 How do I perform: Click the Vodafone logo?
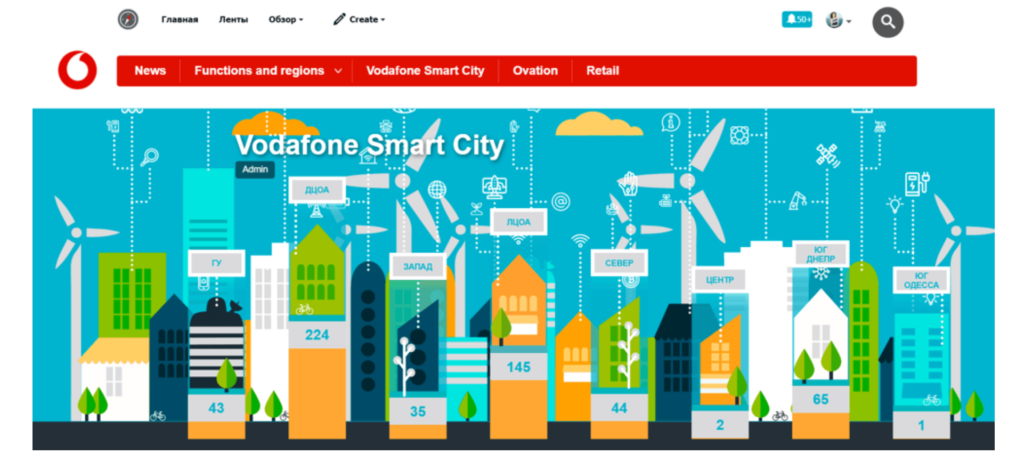point(77,70)
